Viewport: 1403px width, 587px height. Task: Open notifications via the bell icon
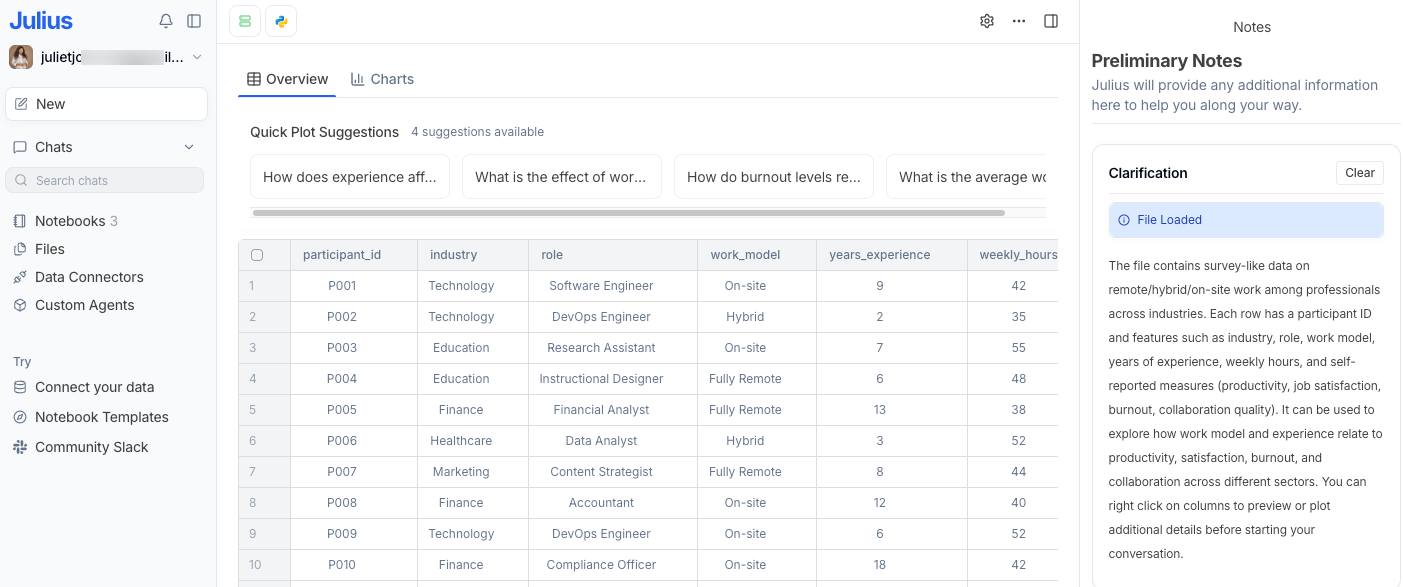[166, 20]
